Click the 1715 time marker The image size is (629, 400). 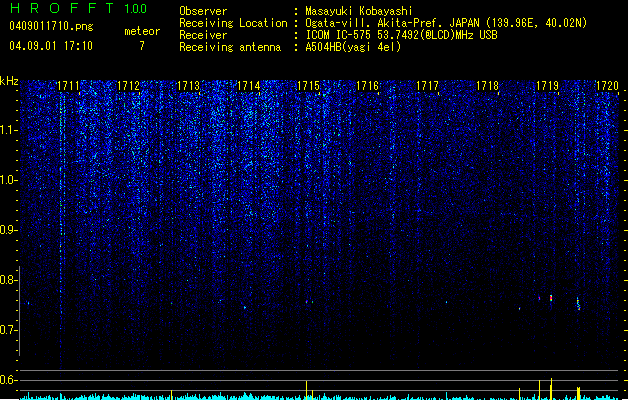(308, 86)
